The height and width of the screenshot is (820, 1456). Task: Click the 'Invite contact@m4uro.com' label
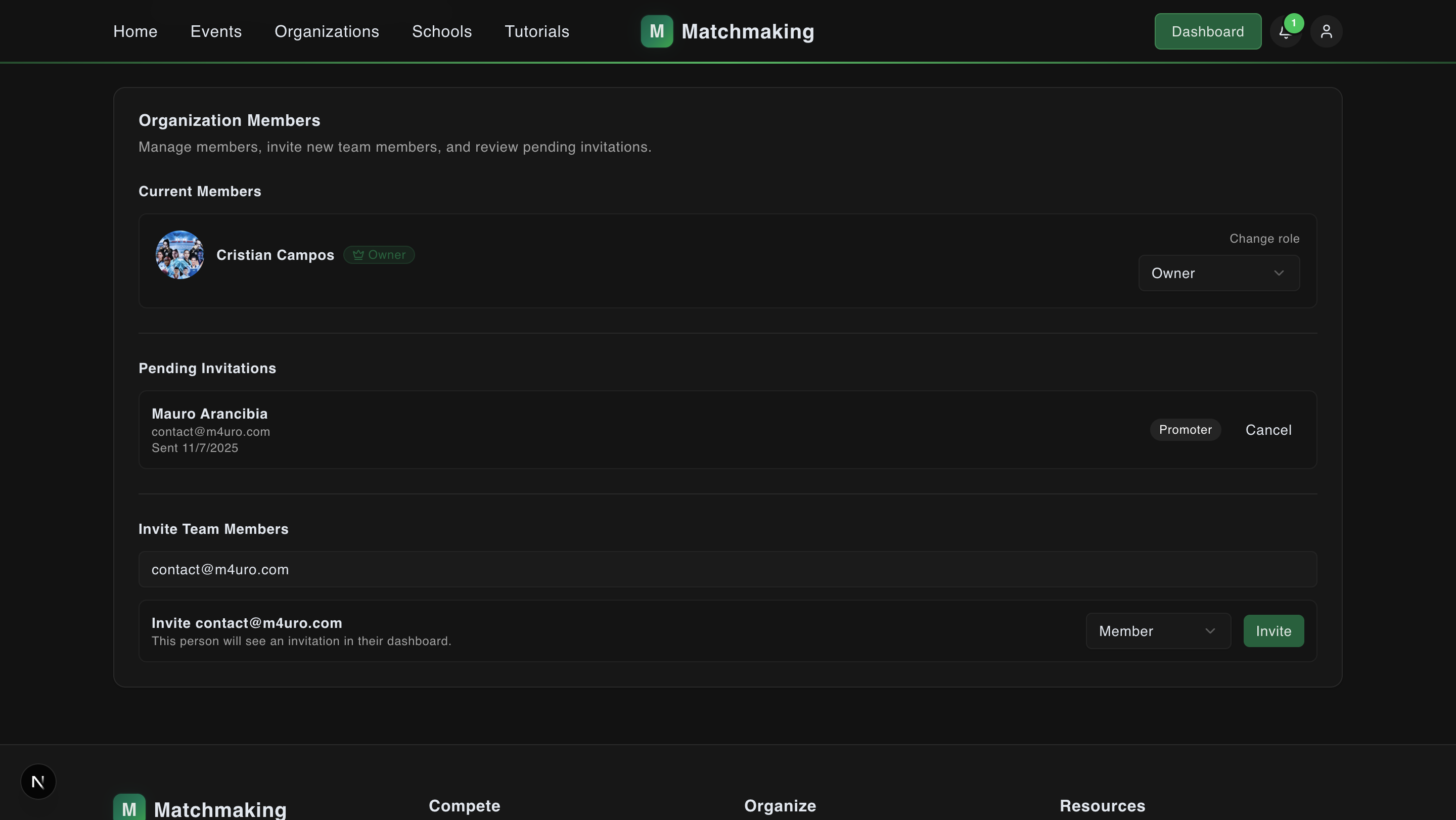pos(247,623)
